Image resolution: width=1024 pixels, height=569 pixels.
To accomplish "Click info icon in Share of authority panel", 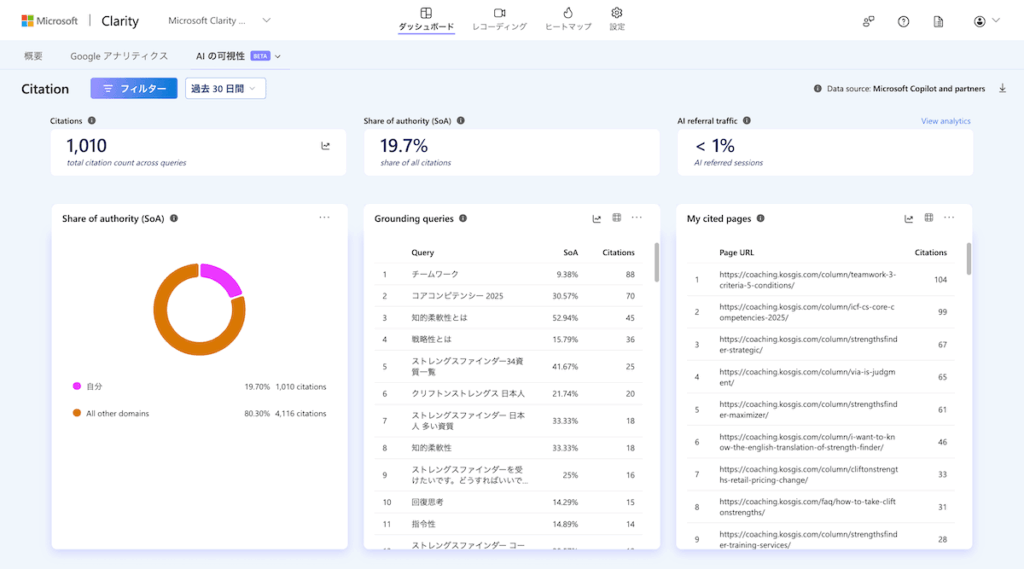I will coord(174,218).
